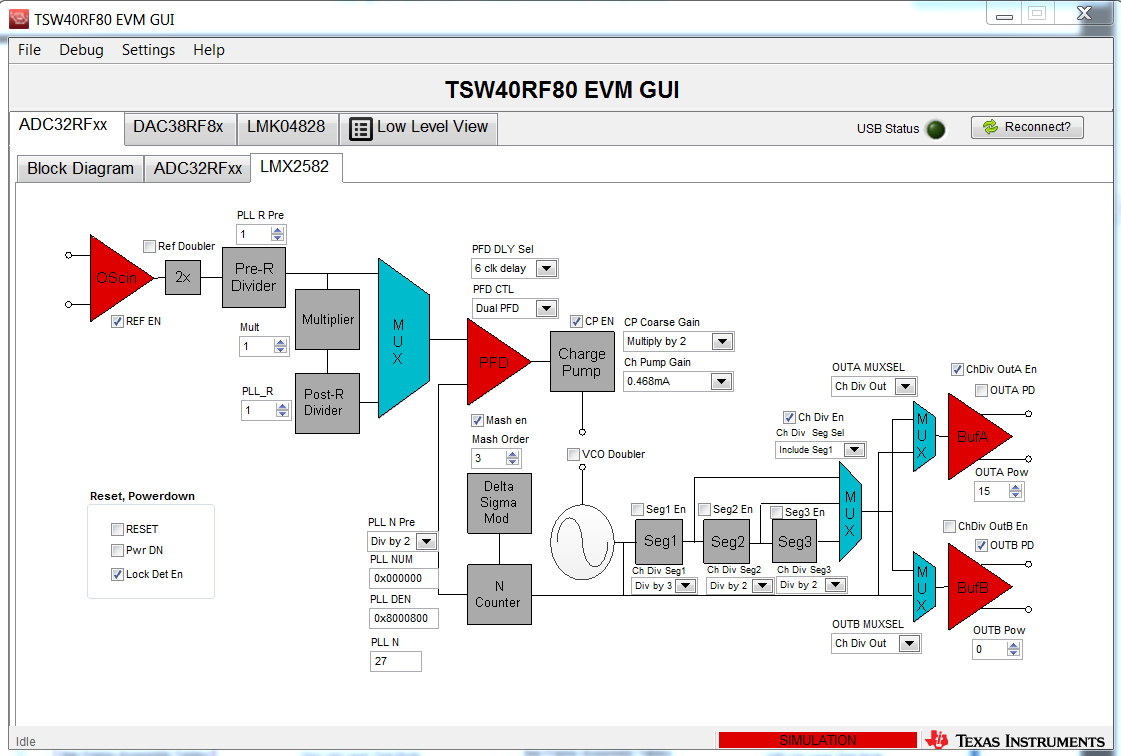This screenshot has width=1121, height=756.
Task: Click the 2x doubler block
Action: point(183,277)
